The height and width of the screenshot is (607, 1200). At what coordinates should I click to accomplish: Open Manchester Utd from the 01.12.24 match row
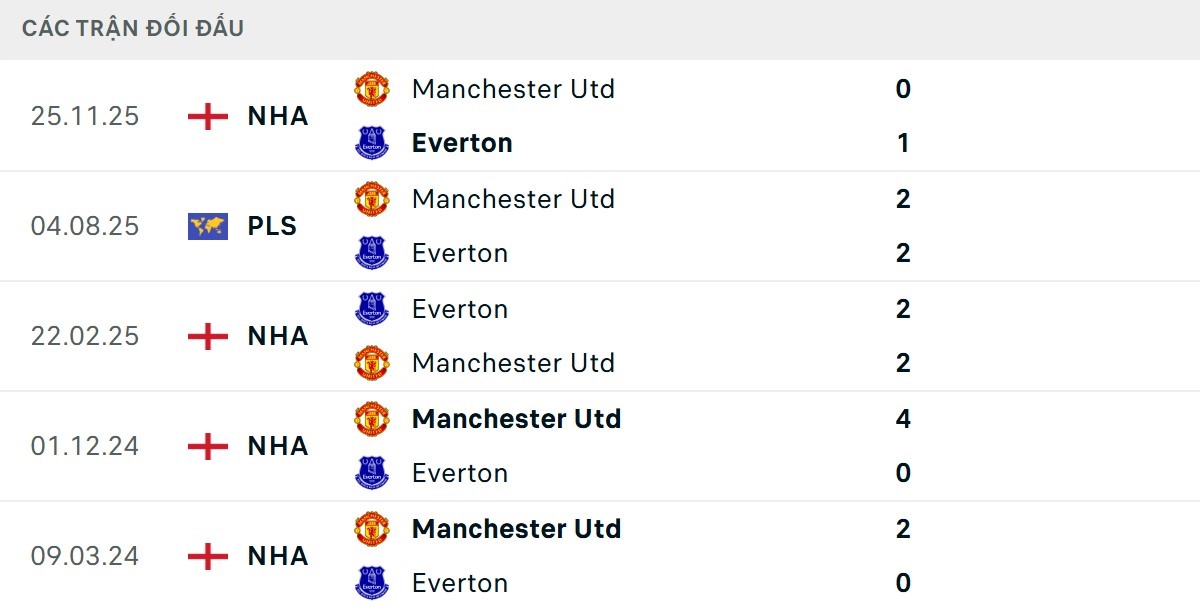click(516, 418)
